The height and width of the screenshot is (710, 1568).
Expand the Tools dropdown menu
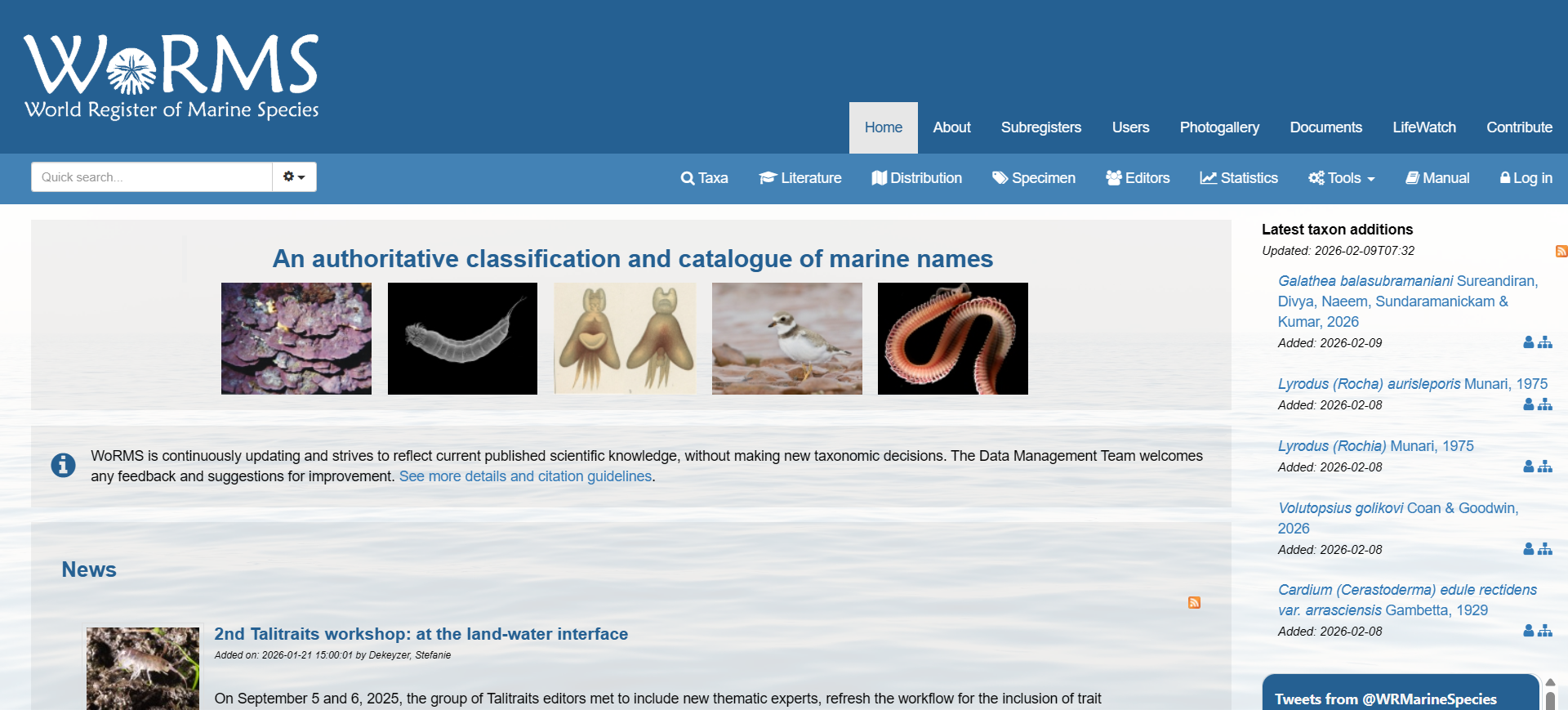click(1342, 178)
